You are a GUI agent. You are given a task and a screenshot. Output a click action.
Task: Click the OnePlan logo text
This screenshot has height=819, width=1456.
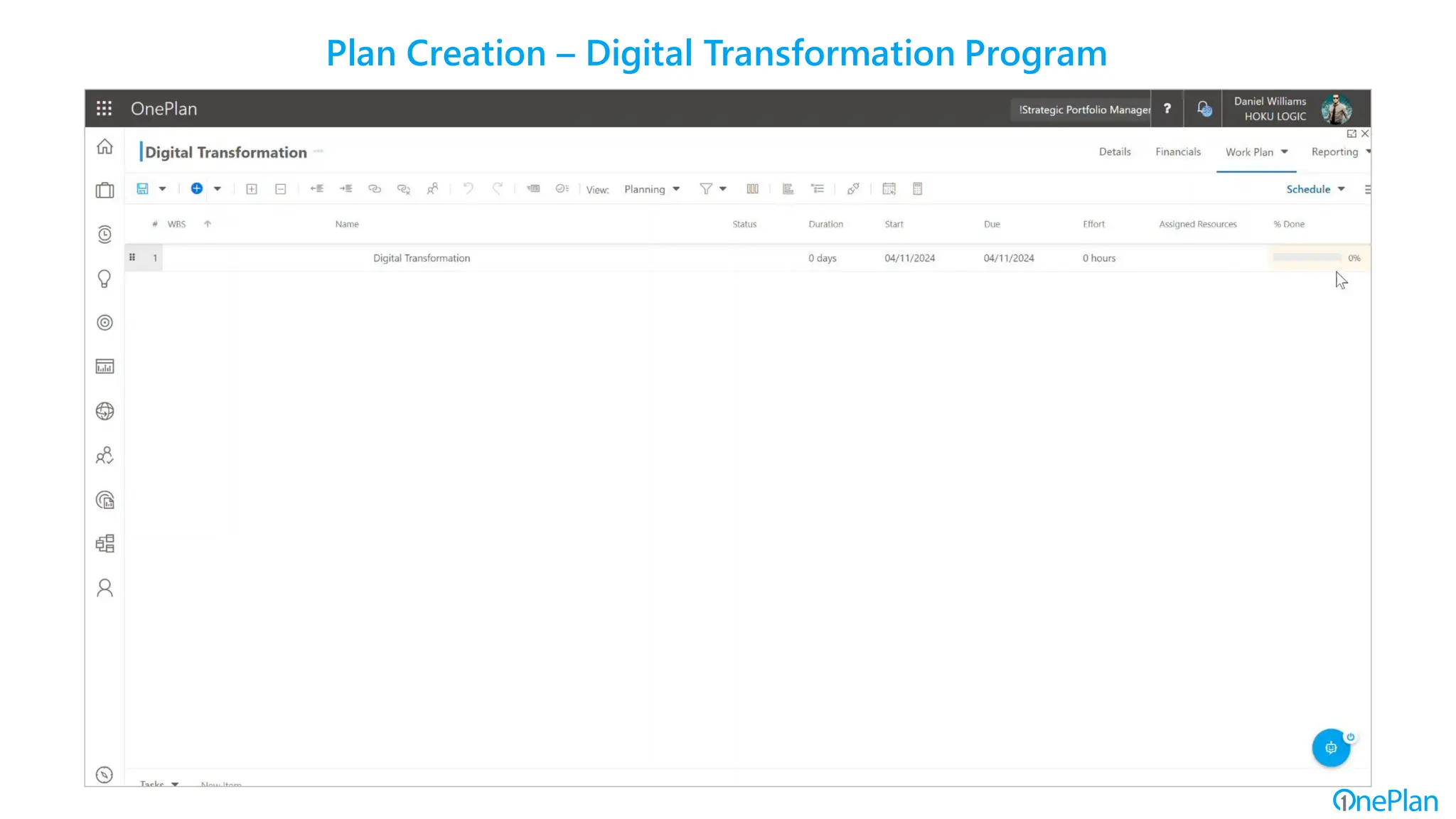pos(164,108)
